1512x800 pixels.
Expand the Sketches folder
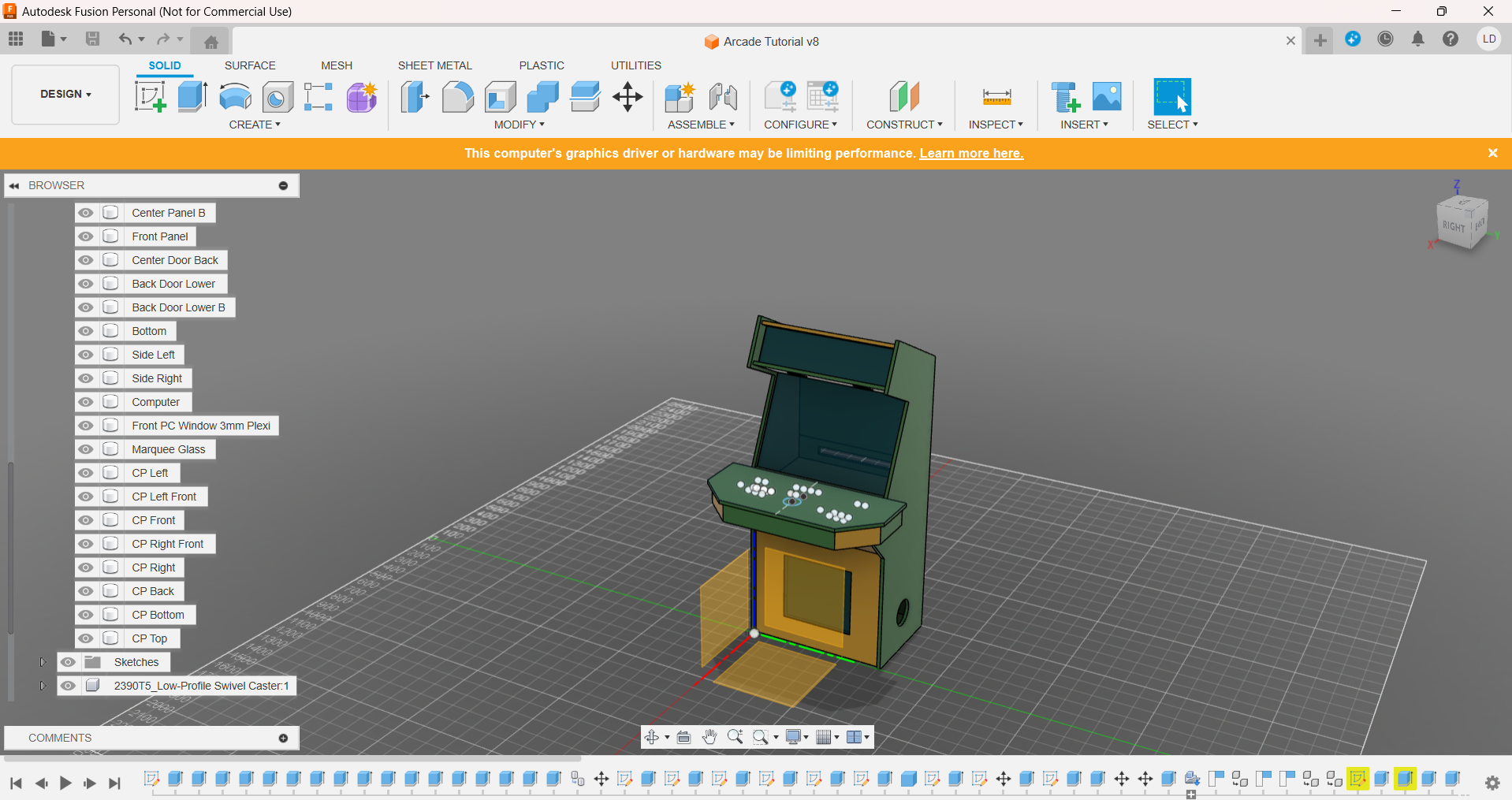[43, 662]
